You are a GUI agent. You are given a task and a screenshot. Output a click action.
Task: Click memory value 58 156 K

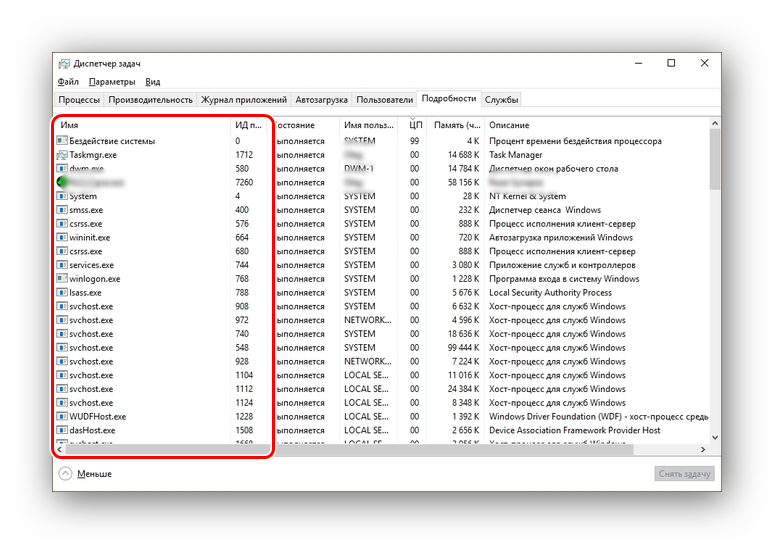[464, 182]
